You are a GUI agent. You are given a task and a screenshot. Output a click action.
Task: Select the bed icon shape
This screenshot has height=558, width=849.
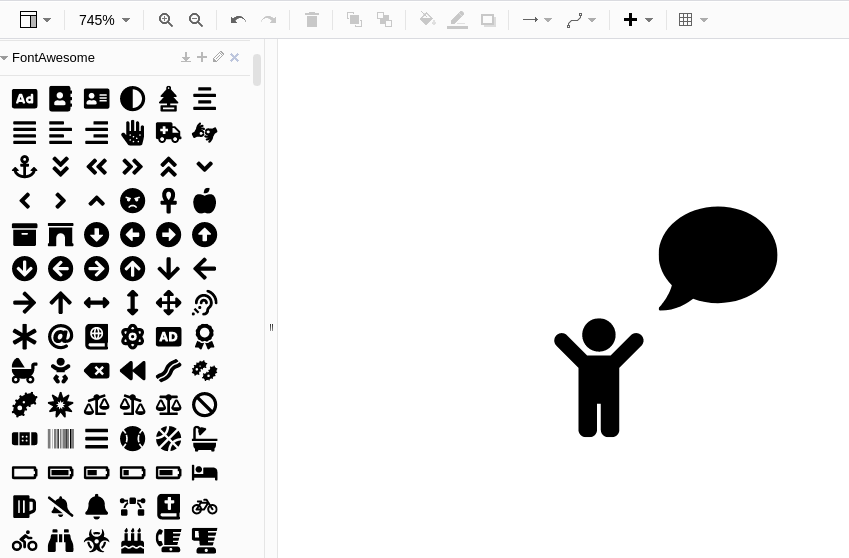[205, 473]
